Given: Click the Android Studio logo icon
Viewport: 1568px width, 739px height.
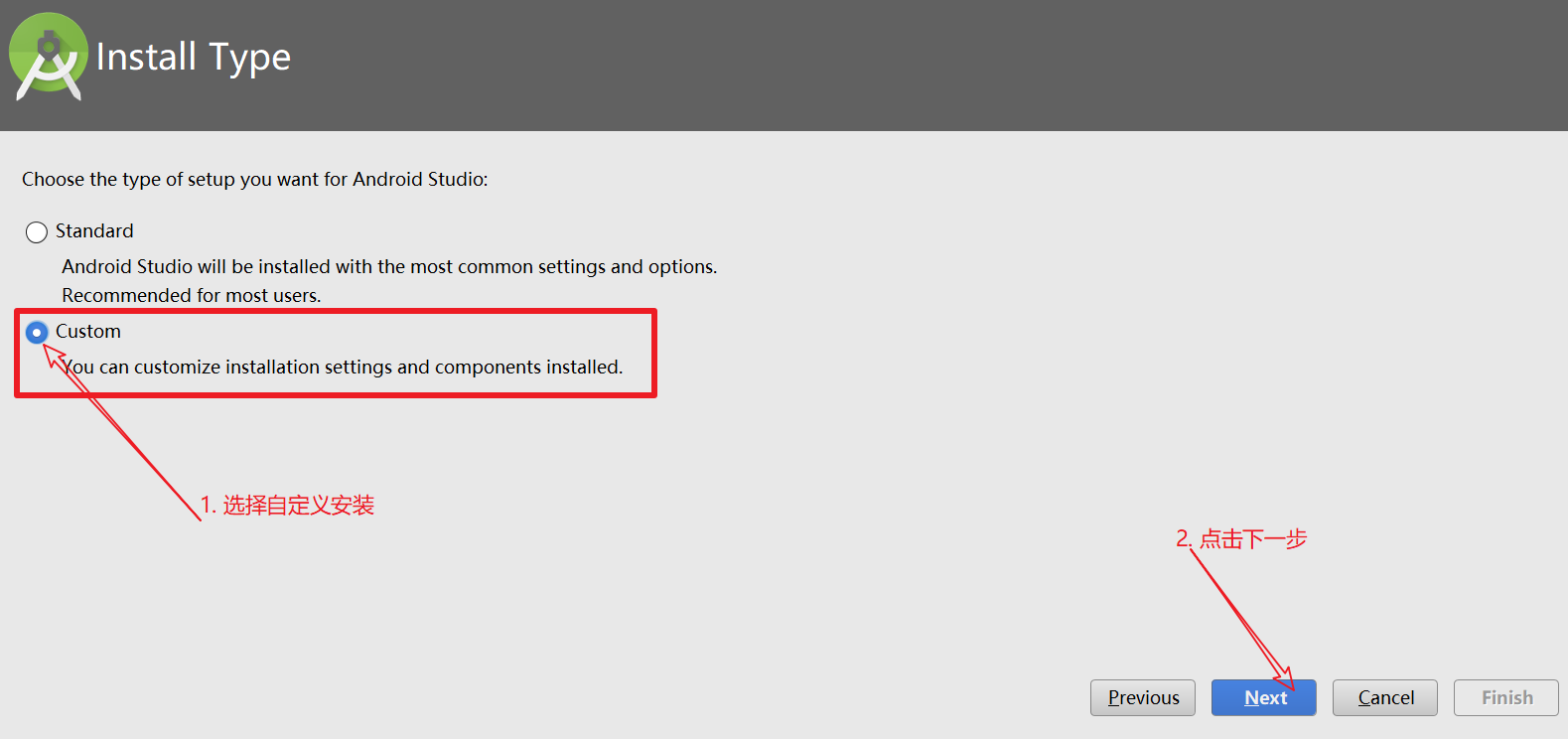Looking at the screenshot, I should (x=48, y=57).
